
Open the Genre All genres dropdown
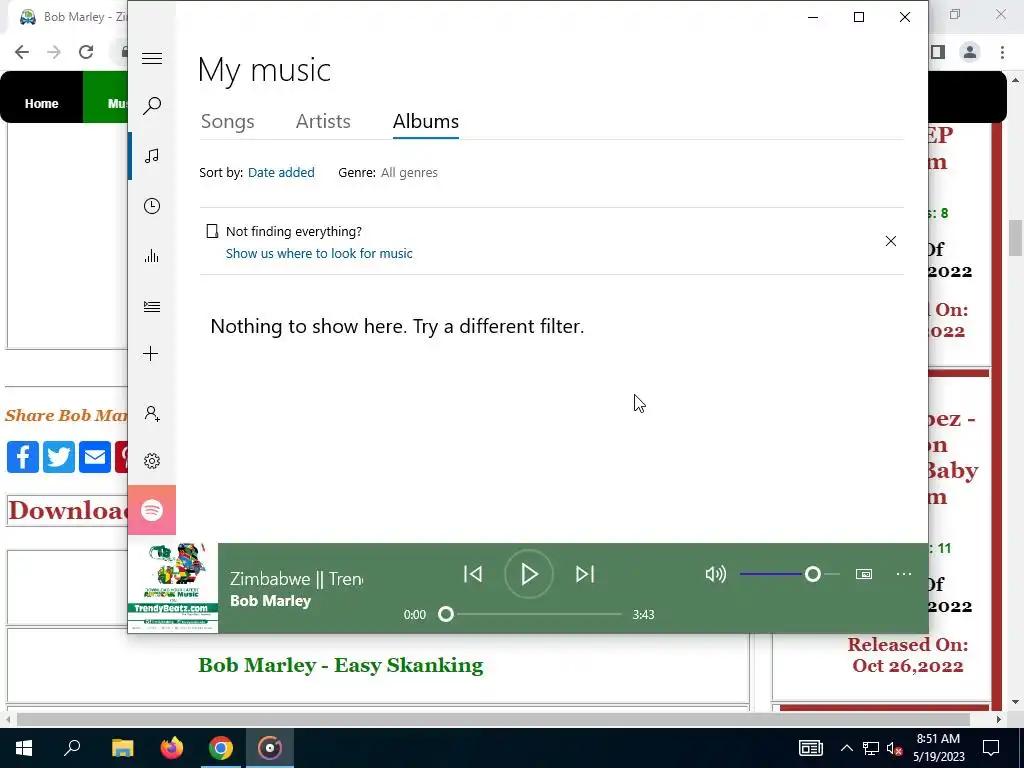pos(409,172)
